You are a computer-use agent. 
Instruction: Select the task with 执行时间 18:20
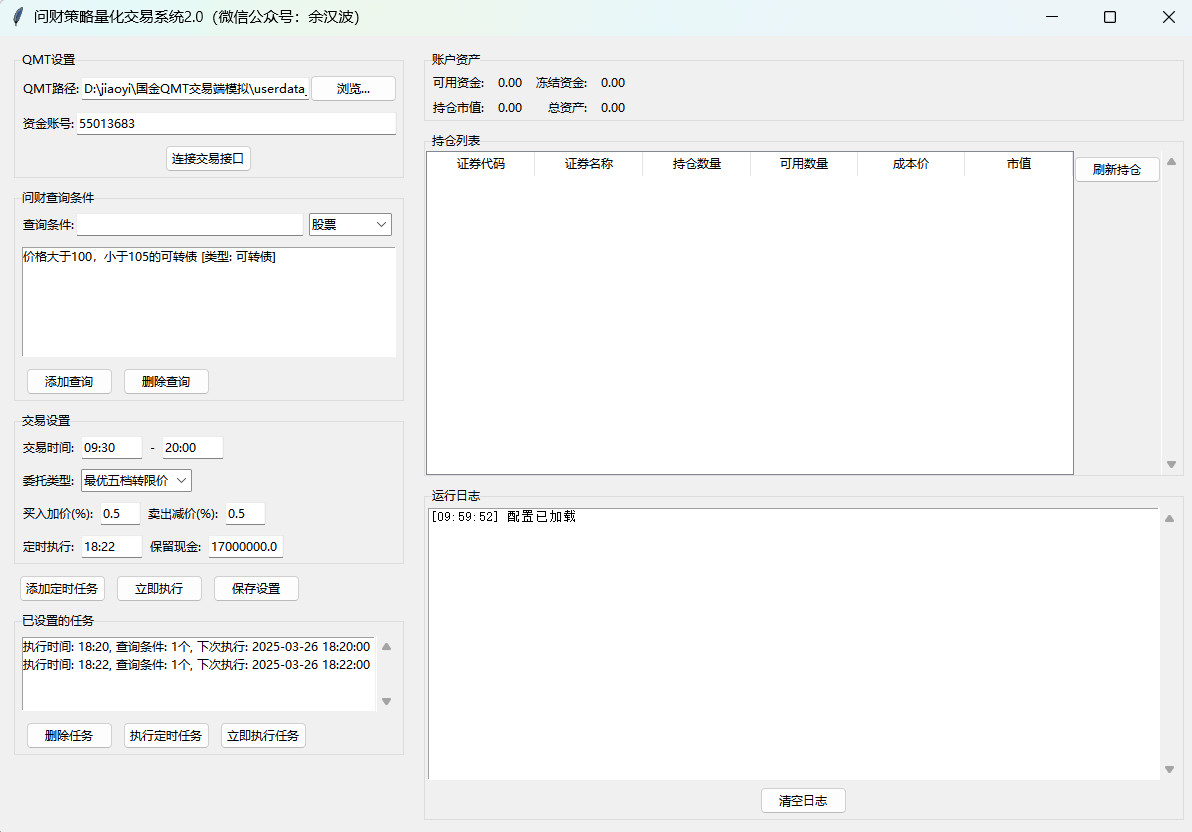pos(196,646)
